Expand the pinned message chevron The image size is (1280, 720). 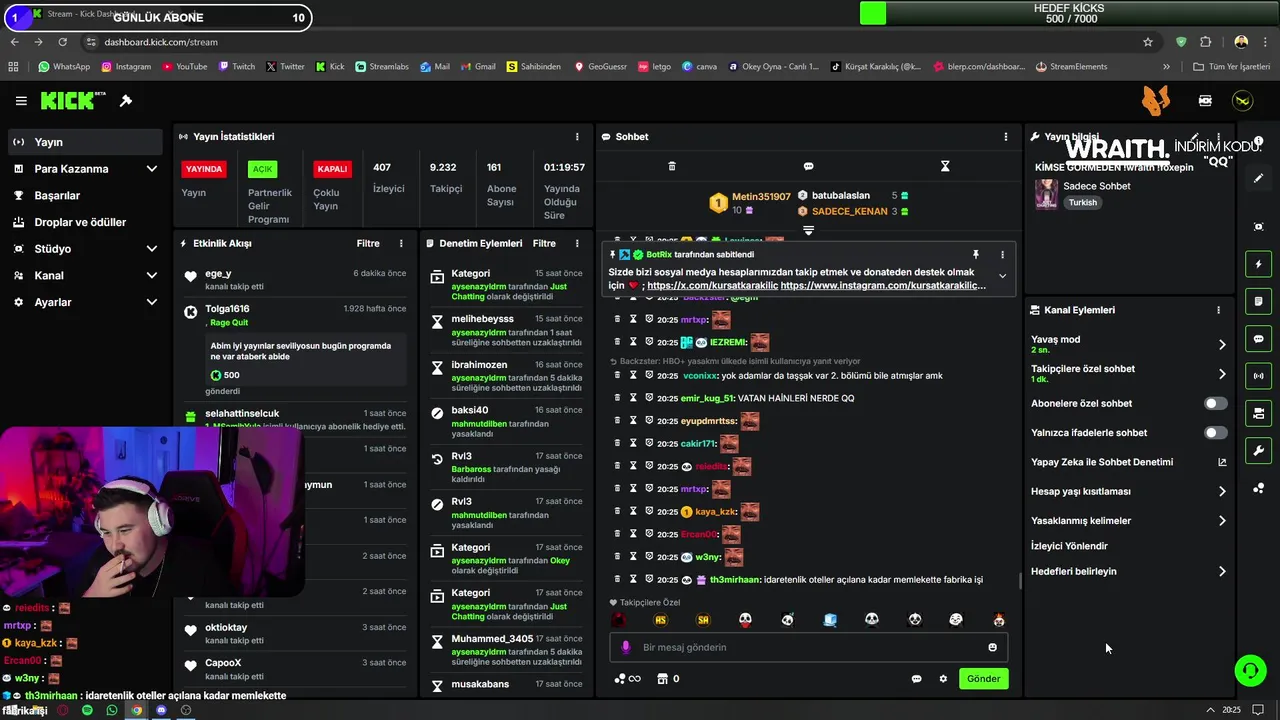1002,277
